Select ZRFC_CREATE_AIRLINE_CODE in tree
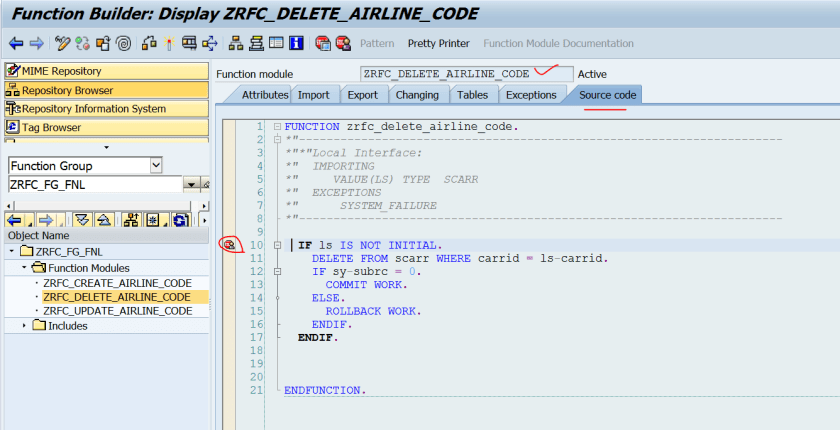Screen dimensions: 840x430 [117, 283]
